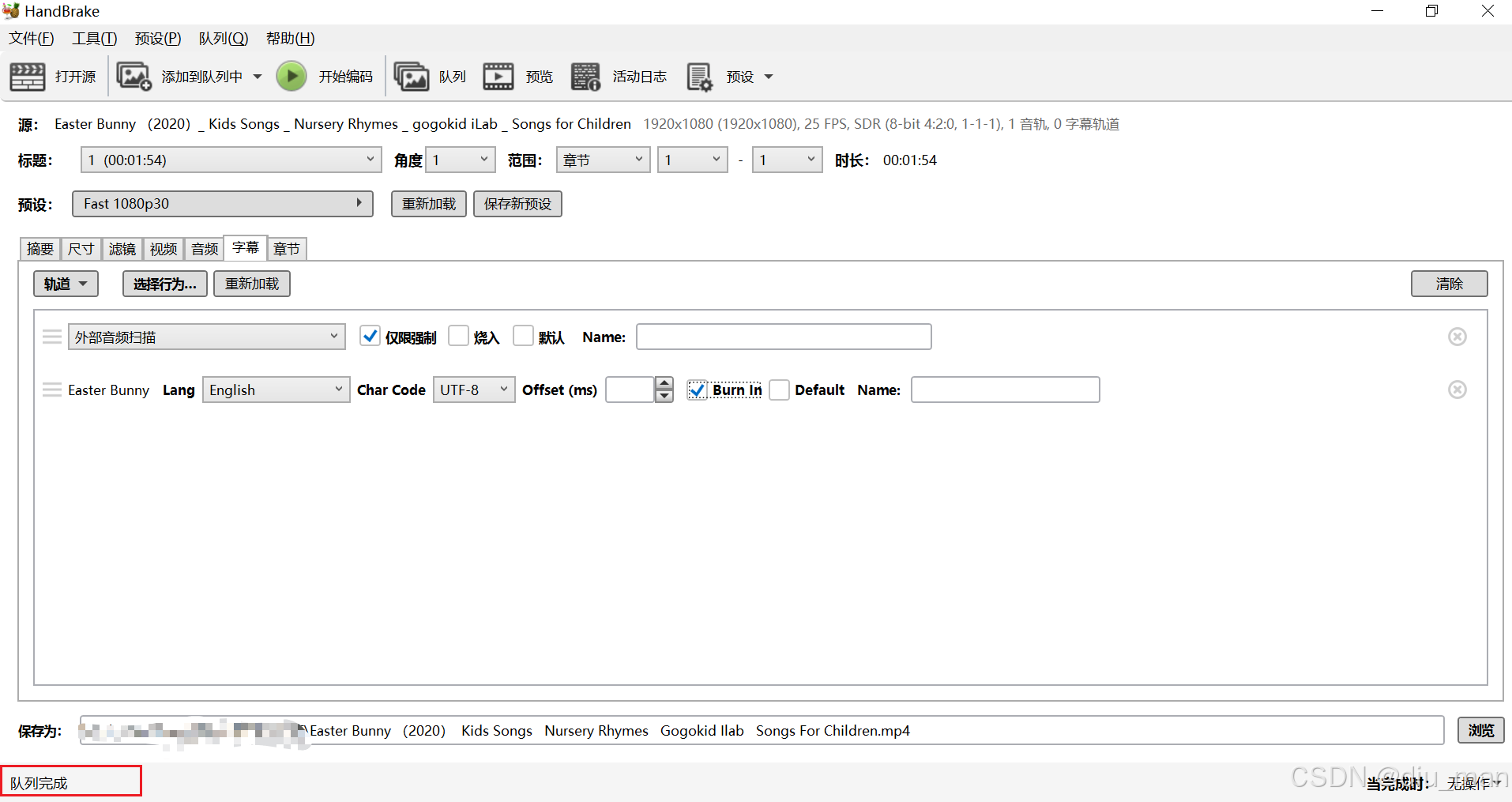The height and width of the screenshot is (802, 1512).
Task: Switch to the 尺寸 dimensions tab
Action: [x=81, y=249]
